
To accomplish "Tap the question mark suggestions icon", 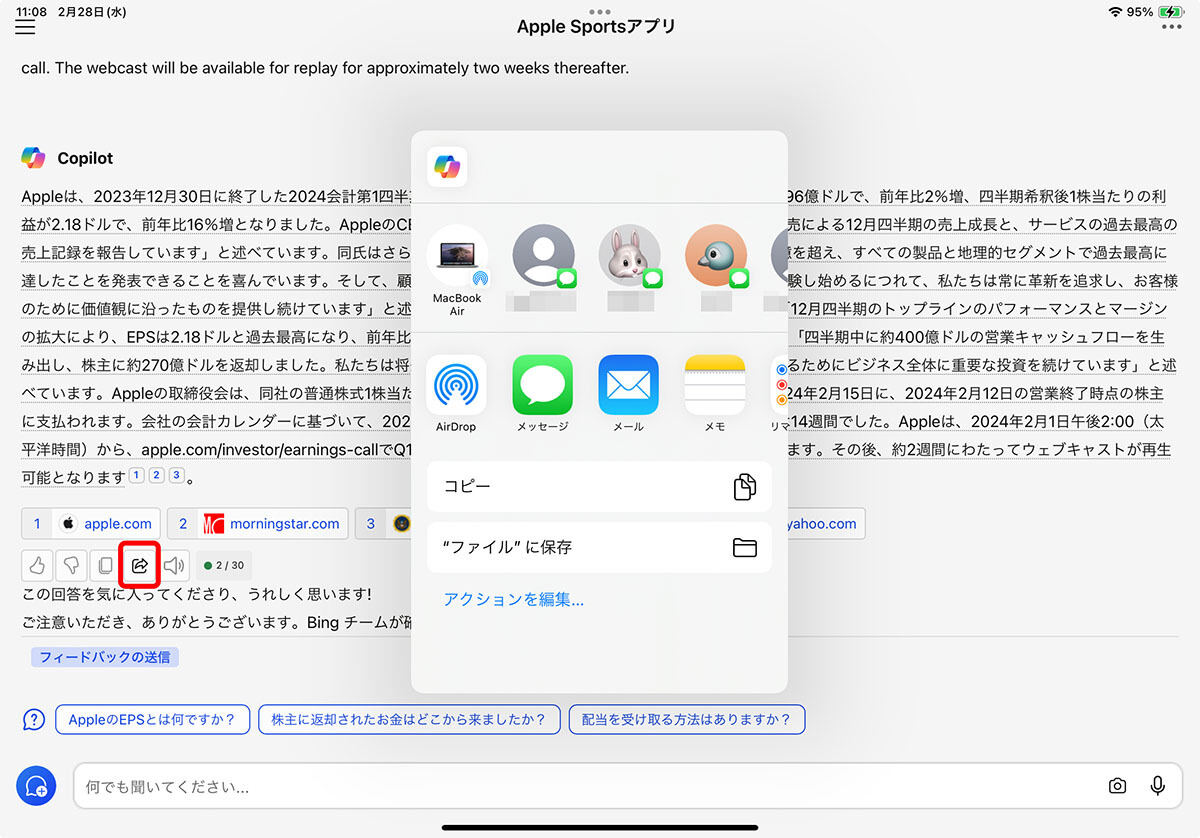I will pos(34,720).
